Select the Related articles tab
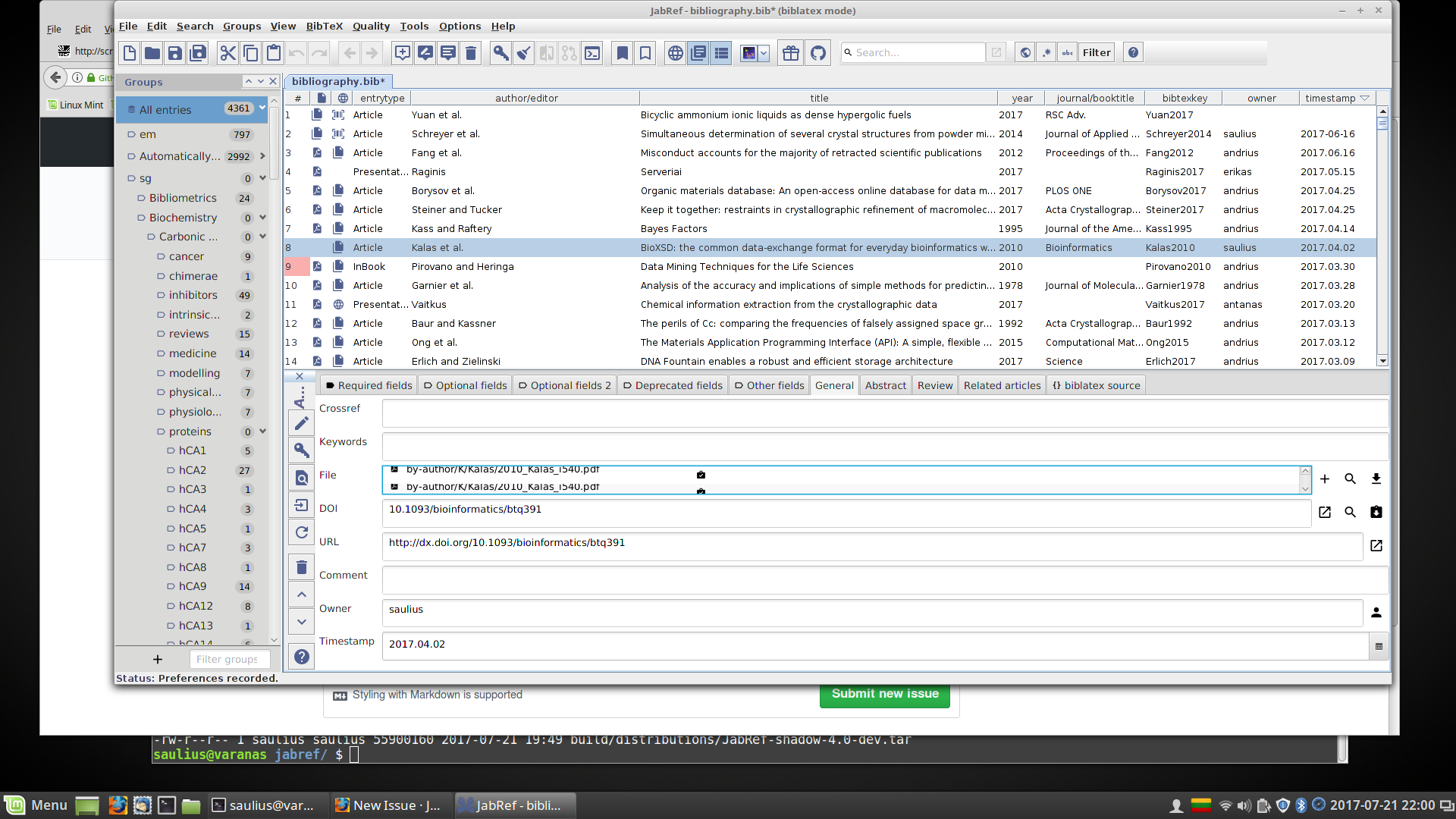This screenshot has width=1456, height=819. coord(1002,384)
